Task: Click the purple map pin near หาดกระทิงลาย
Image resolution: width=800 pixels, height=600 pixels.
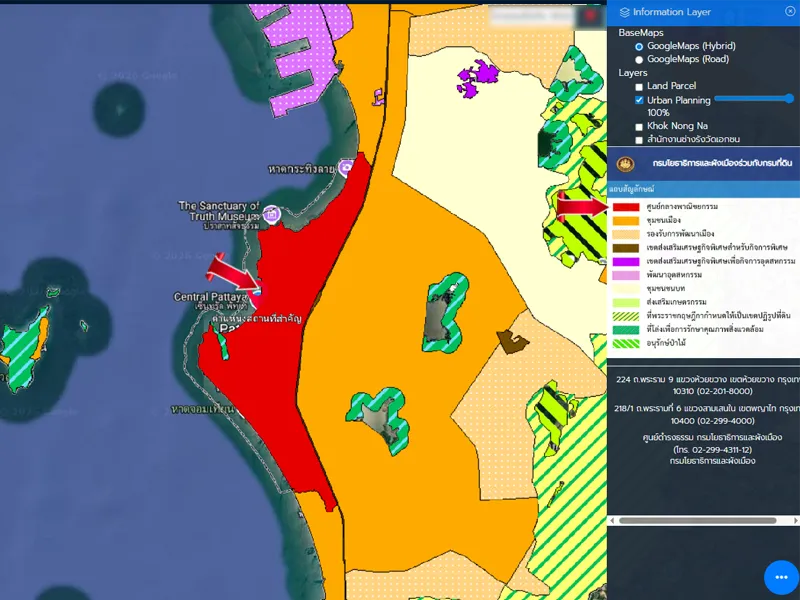Action: (x=345, y=169)
